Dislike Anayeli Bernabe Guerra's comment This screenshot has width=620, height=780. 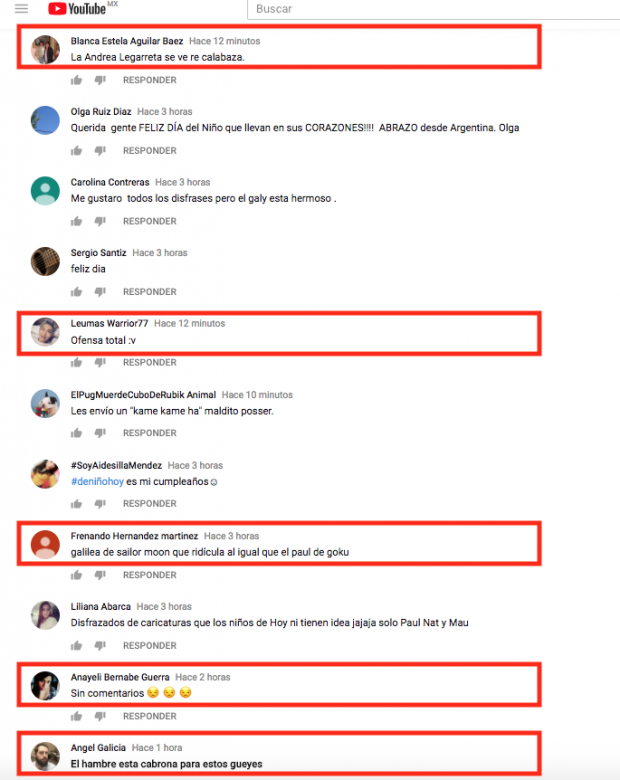pyautogui.click(x=100, y=716)
